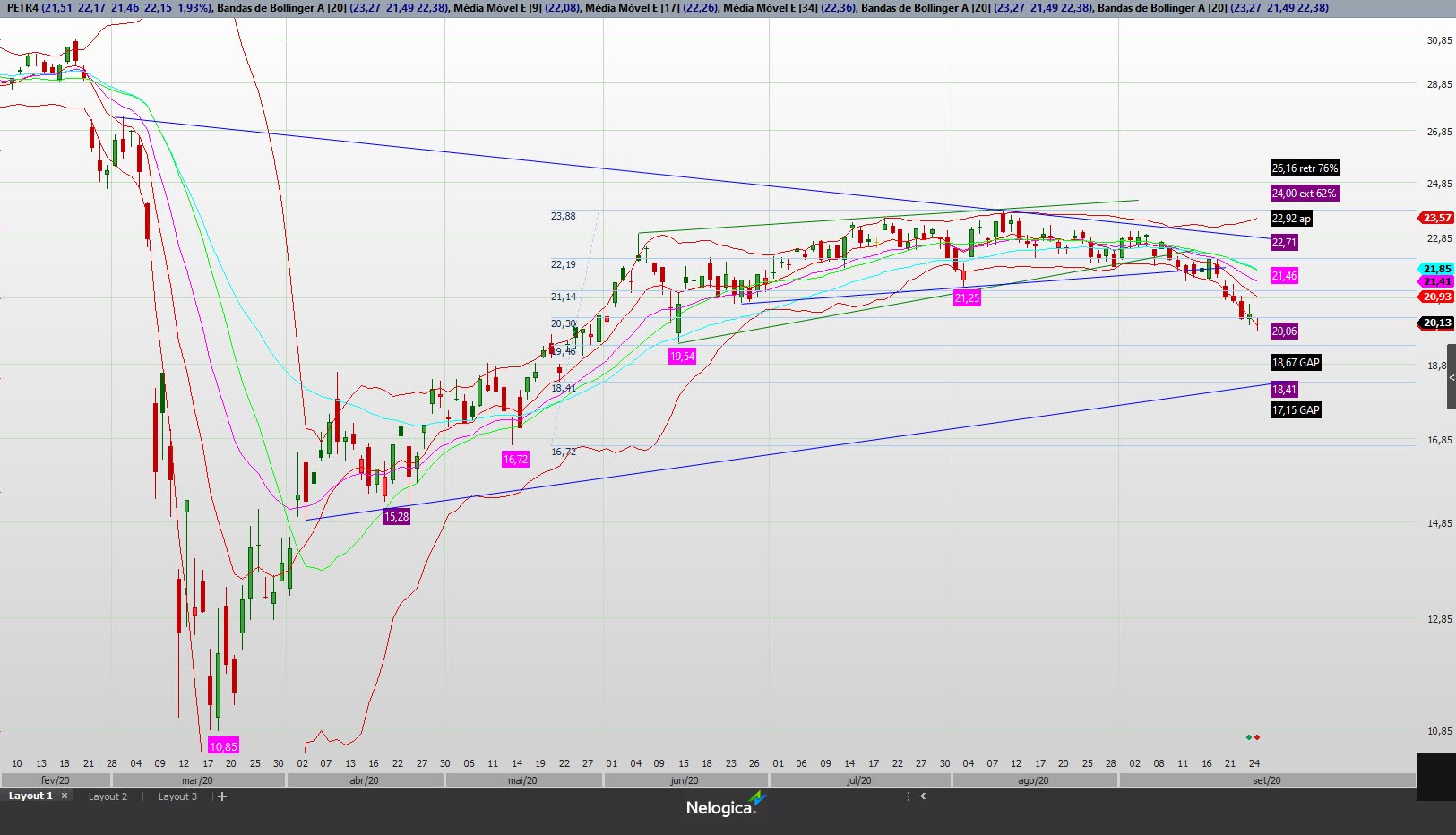The width and height of the screenshot is (1456, 835).
Task: Click the first Bandas de Bollinger A [20] label
Action: 281,8
